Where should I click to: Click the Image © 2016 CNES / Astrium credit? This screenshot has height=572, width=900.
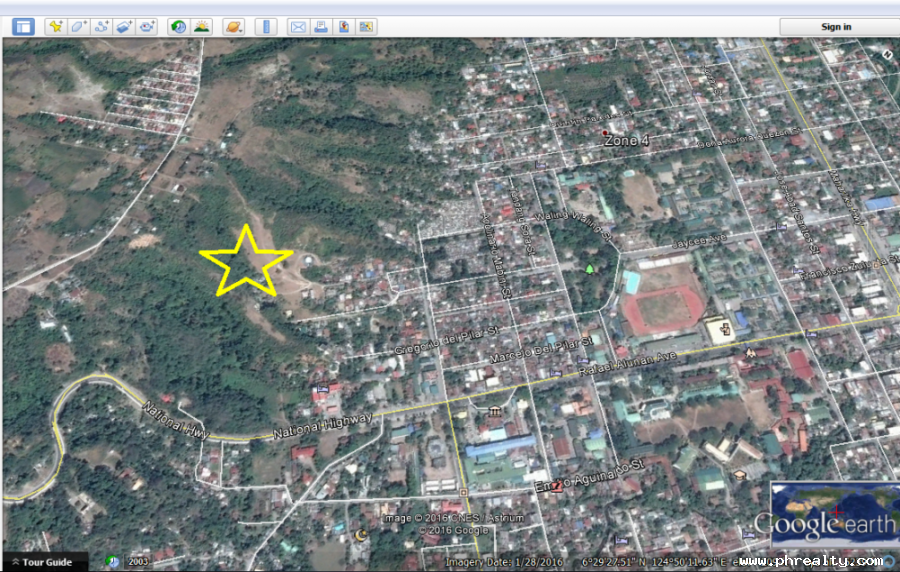[453, 519]
